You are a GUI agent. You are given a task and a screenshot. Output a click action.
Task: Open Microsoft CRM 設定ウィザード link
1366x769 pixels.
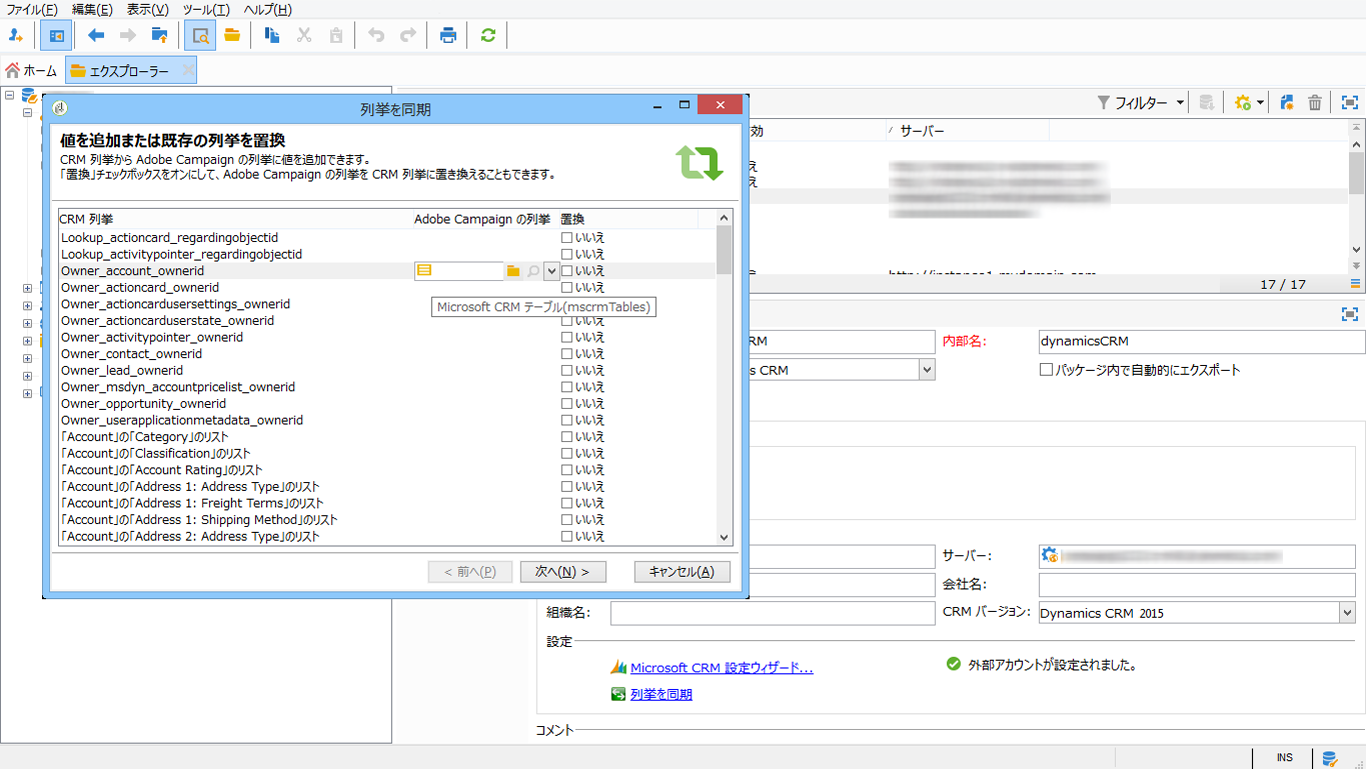[722, 668]
